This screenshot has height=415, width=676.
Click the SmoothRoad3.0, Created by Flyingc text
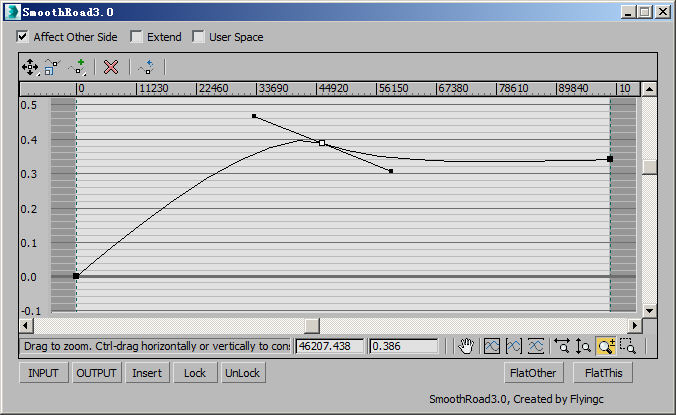tap(516, 399)
